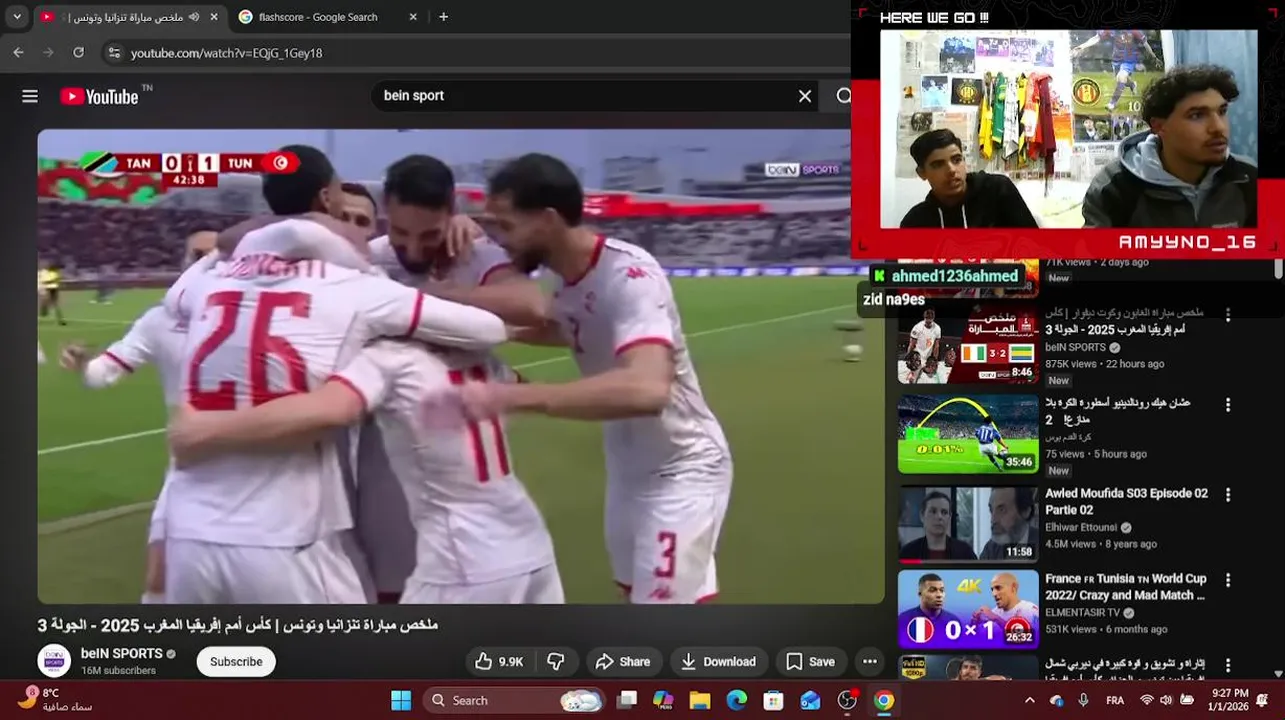Go back in the browser
Screen dimensions: 1285x720
[18, 53]
